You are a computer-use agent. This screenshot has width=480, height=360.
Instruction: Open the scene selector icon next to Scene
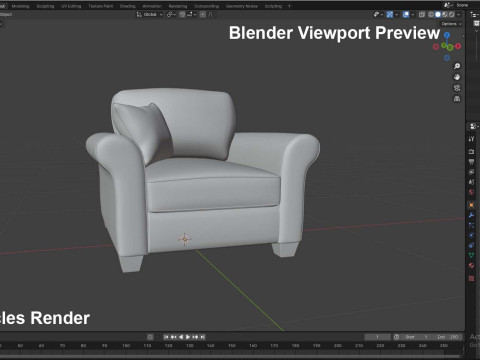point(449,5)
